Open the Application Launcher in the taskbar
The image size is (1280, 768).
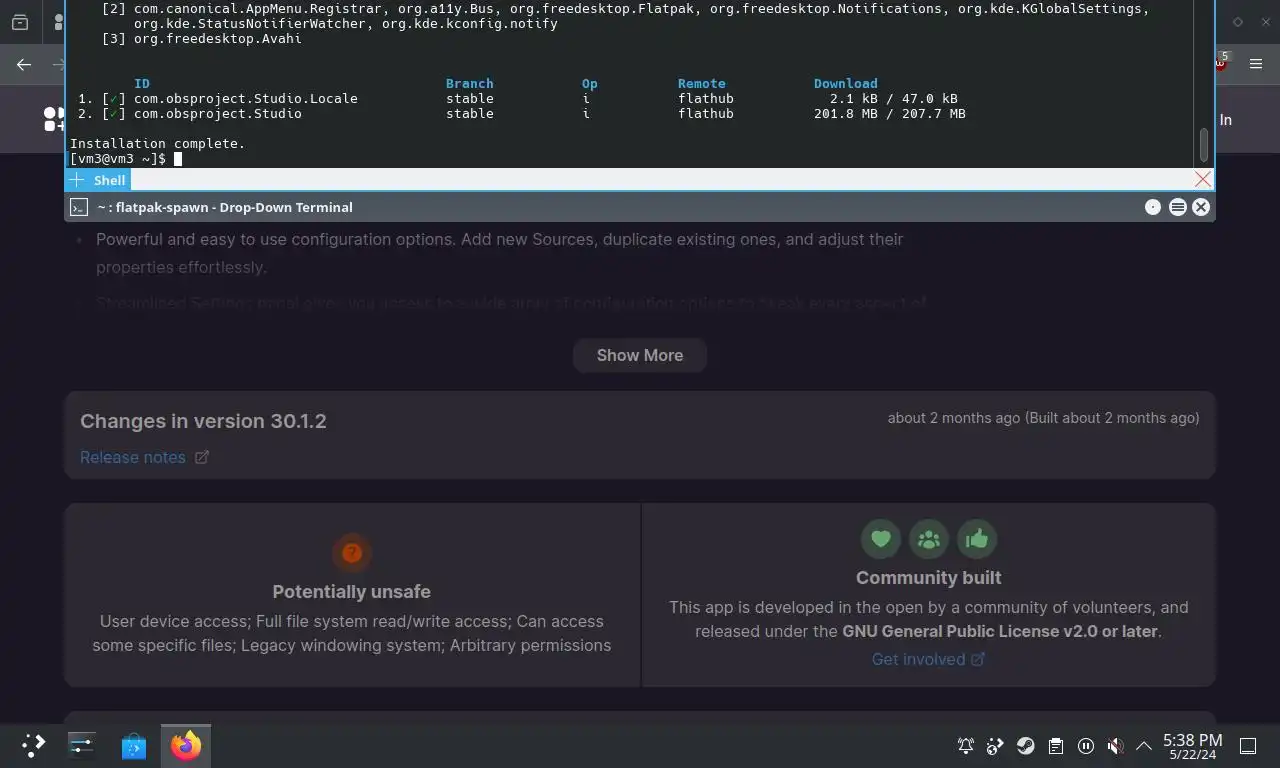coord(33,745)
